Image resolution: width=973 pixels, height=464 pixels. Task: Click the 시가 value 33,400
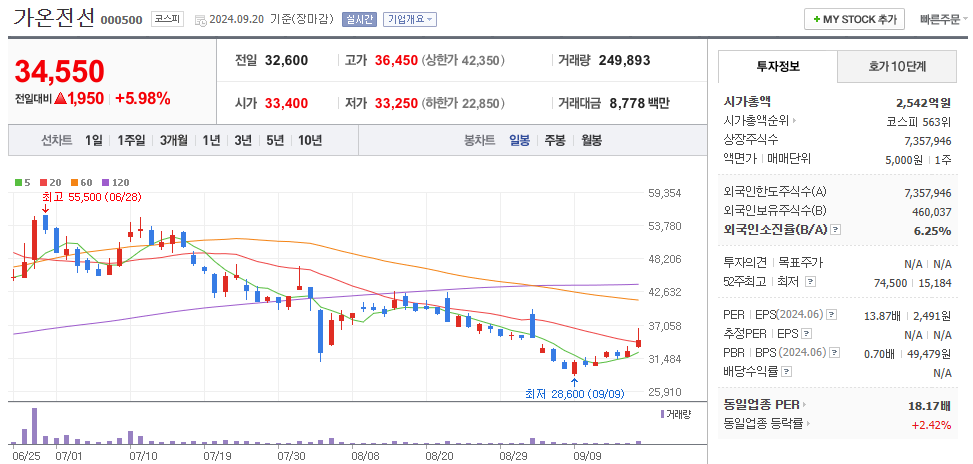click(286, 104)
